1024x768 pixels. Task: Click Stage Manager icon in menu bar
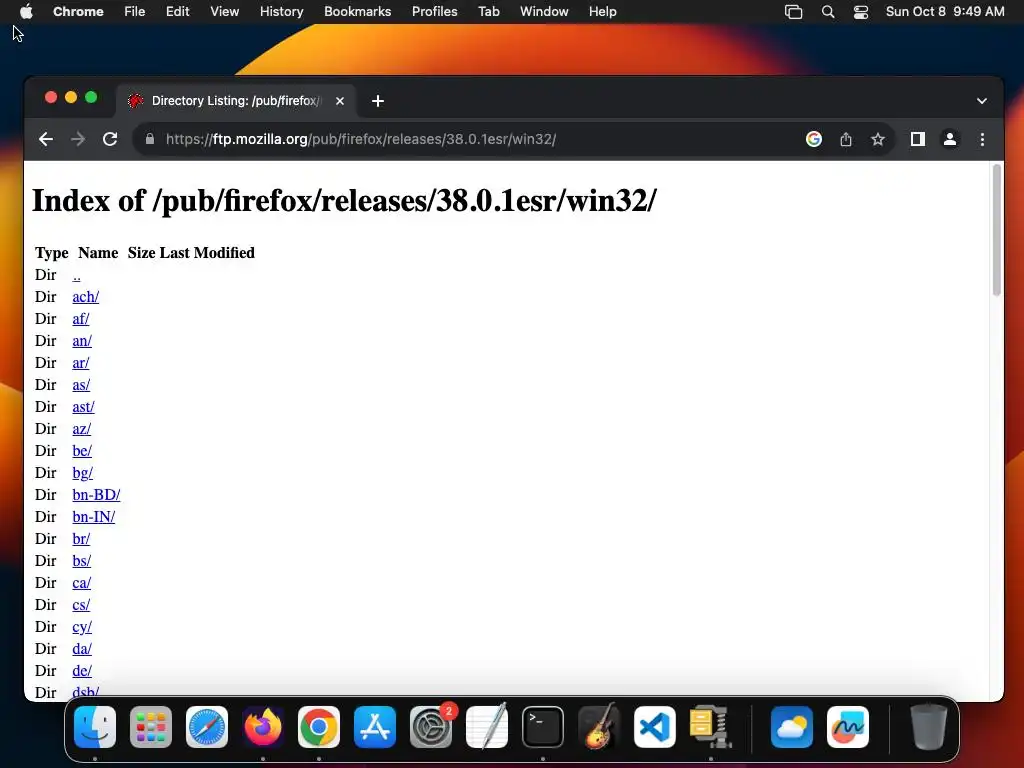[x=793, y=12]
